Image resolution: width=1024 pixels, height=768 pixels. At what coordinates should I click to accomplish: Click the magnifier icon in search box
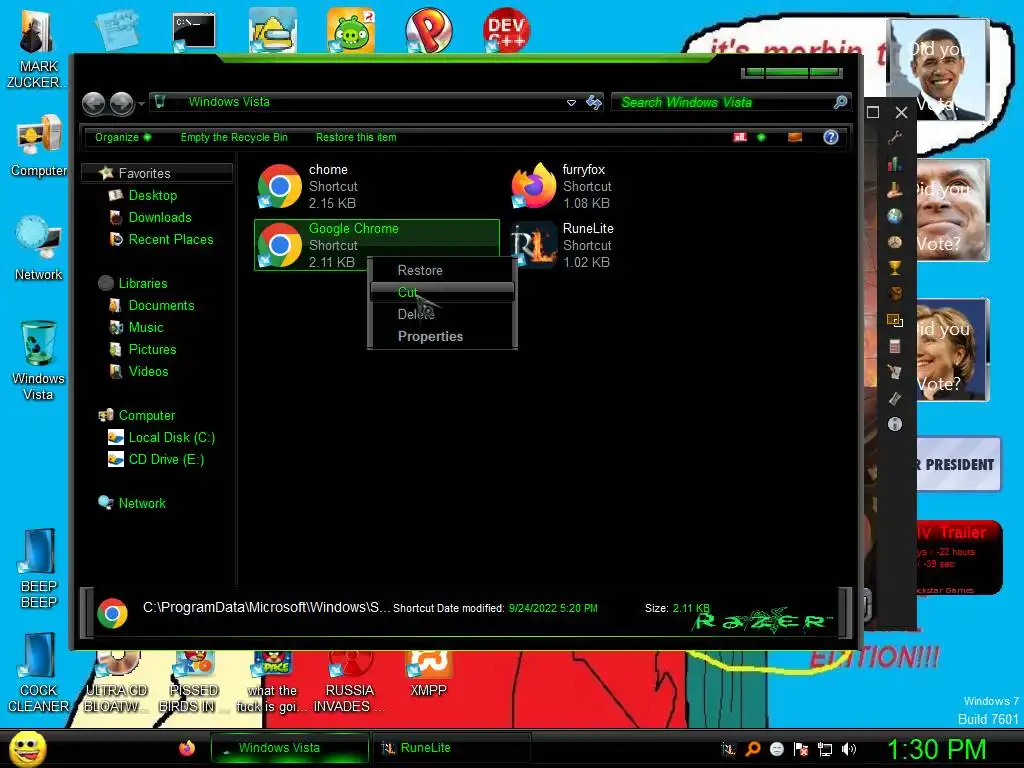coord(840,102)
